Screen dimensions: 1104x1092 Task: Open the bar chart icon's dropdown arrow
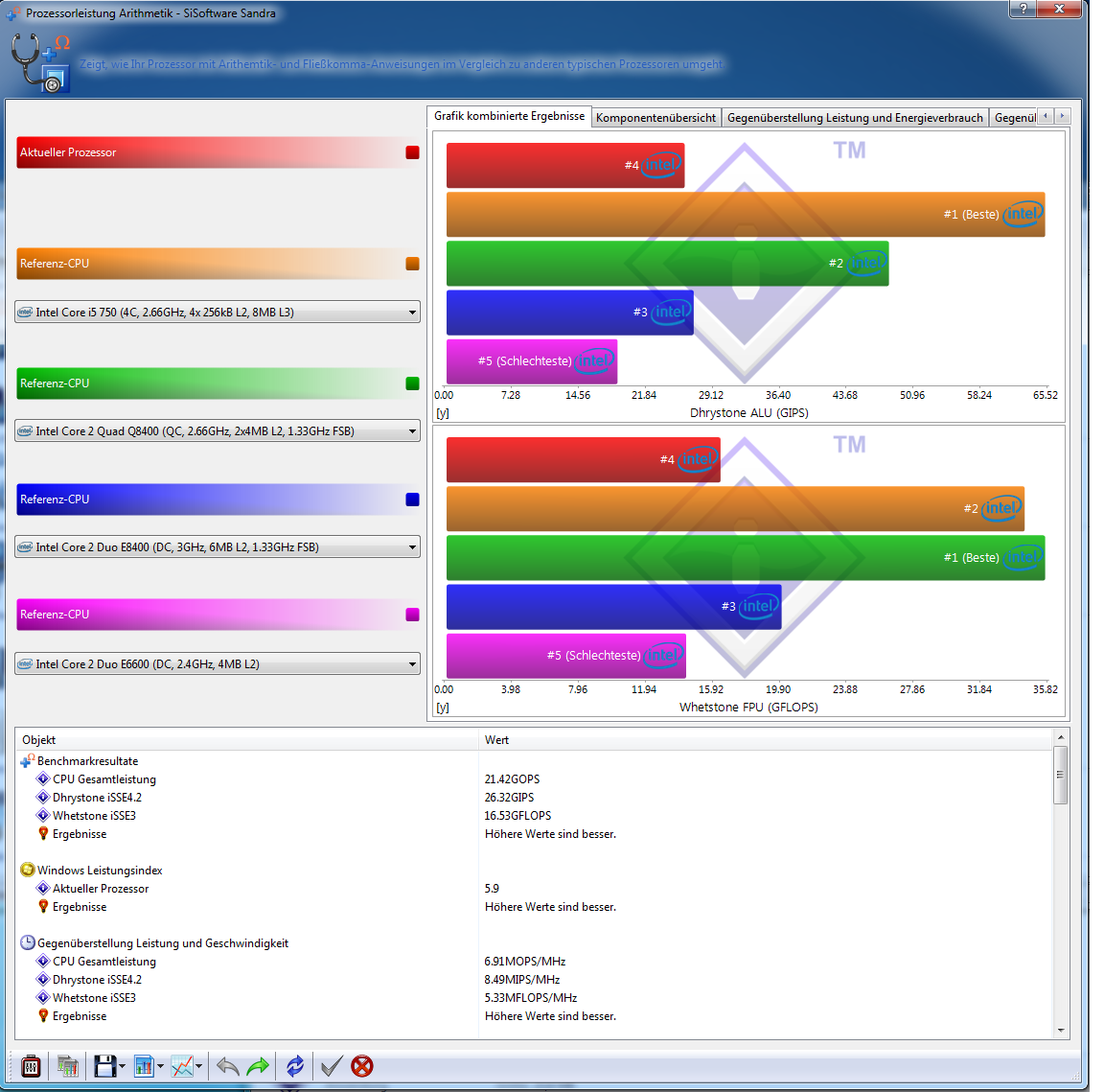pyautogui.click(x=161, y=1067)
